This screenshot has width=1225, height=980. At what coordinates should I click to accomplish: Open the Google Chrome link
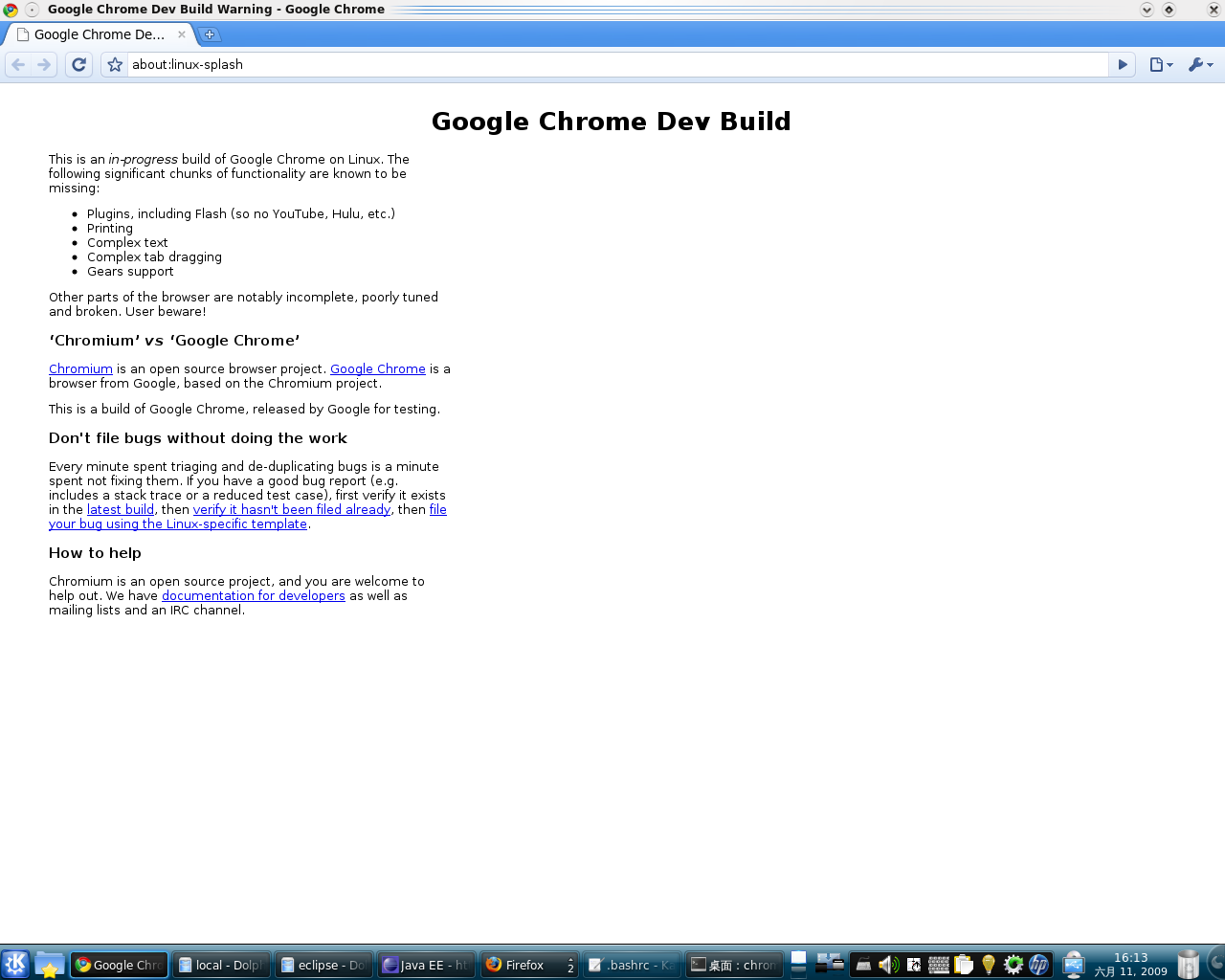click(x=378, y=368)
